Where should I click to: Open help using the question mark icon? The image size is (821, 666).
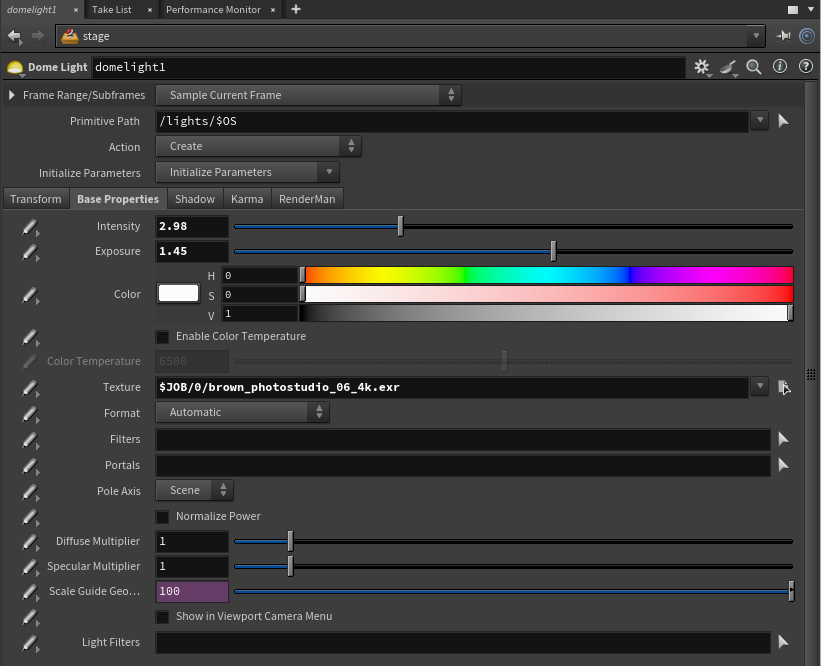point(804,67)
